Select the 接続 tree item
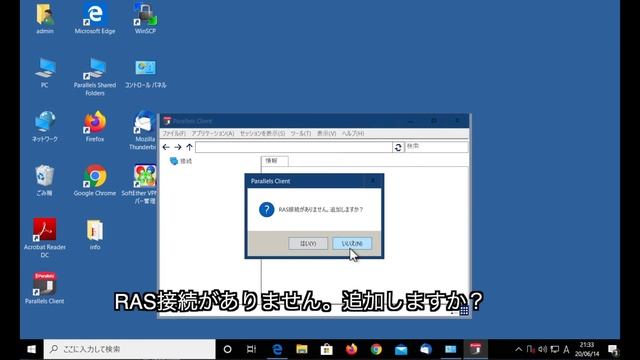The width and height of the screenshot is (640, 360). click(181, 161)
